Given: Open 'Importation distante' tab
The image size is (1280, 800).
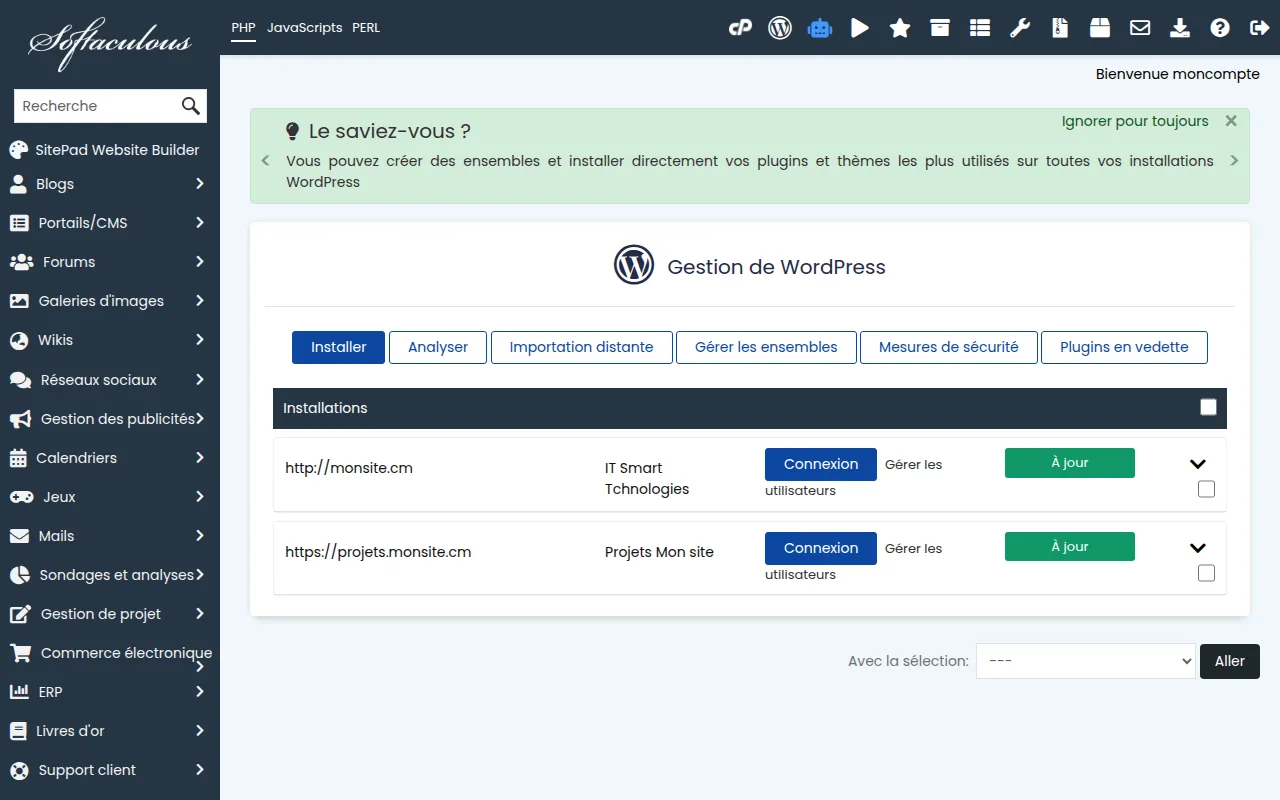Looking at the screenshot, I should coord(582,347).
